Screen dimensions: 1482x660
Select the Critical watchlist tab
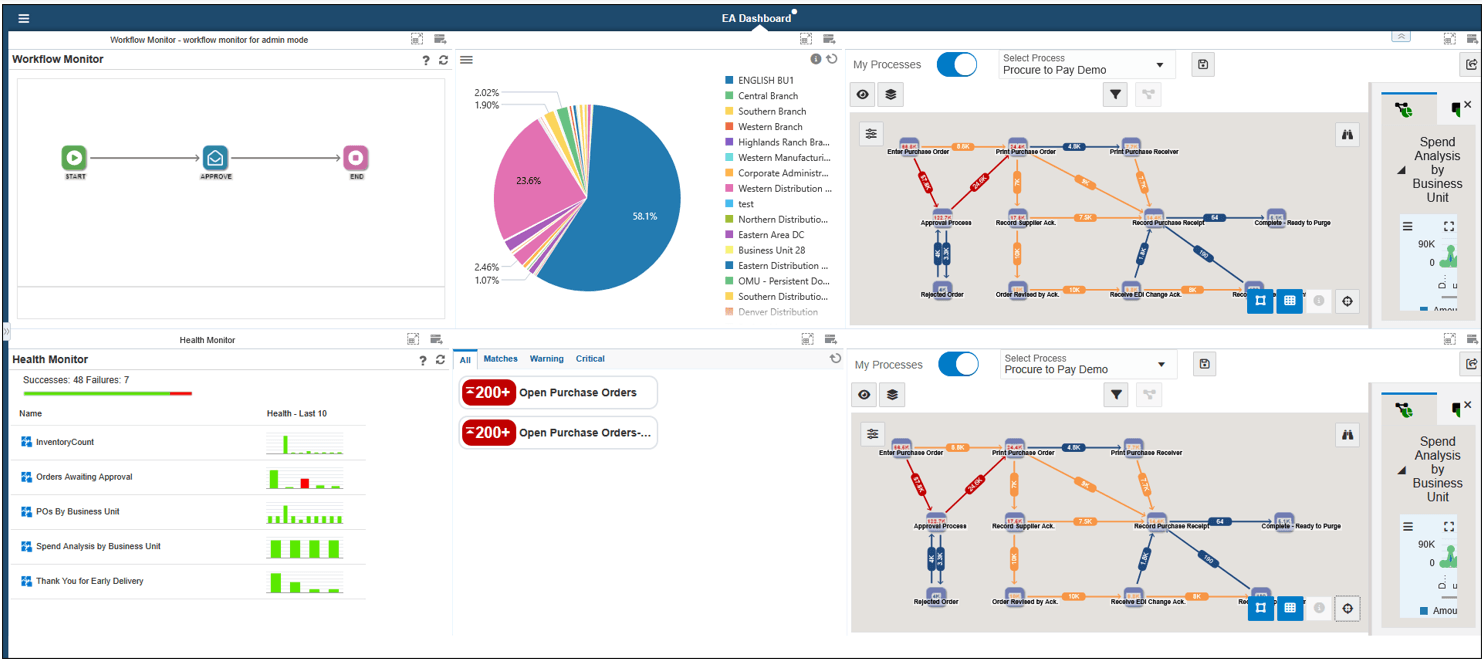point(590,359)
